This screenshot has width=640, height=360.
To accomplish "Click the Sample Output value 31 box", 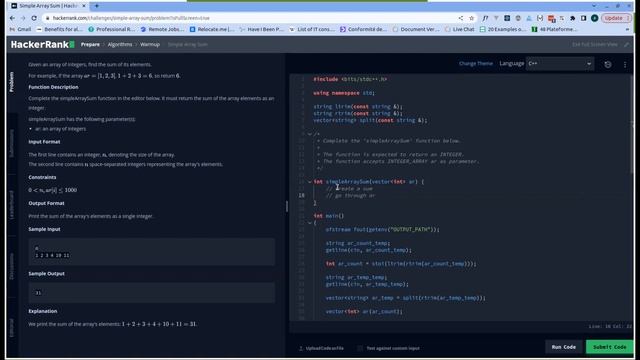I will pos(151,293).
